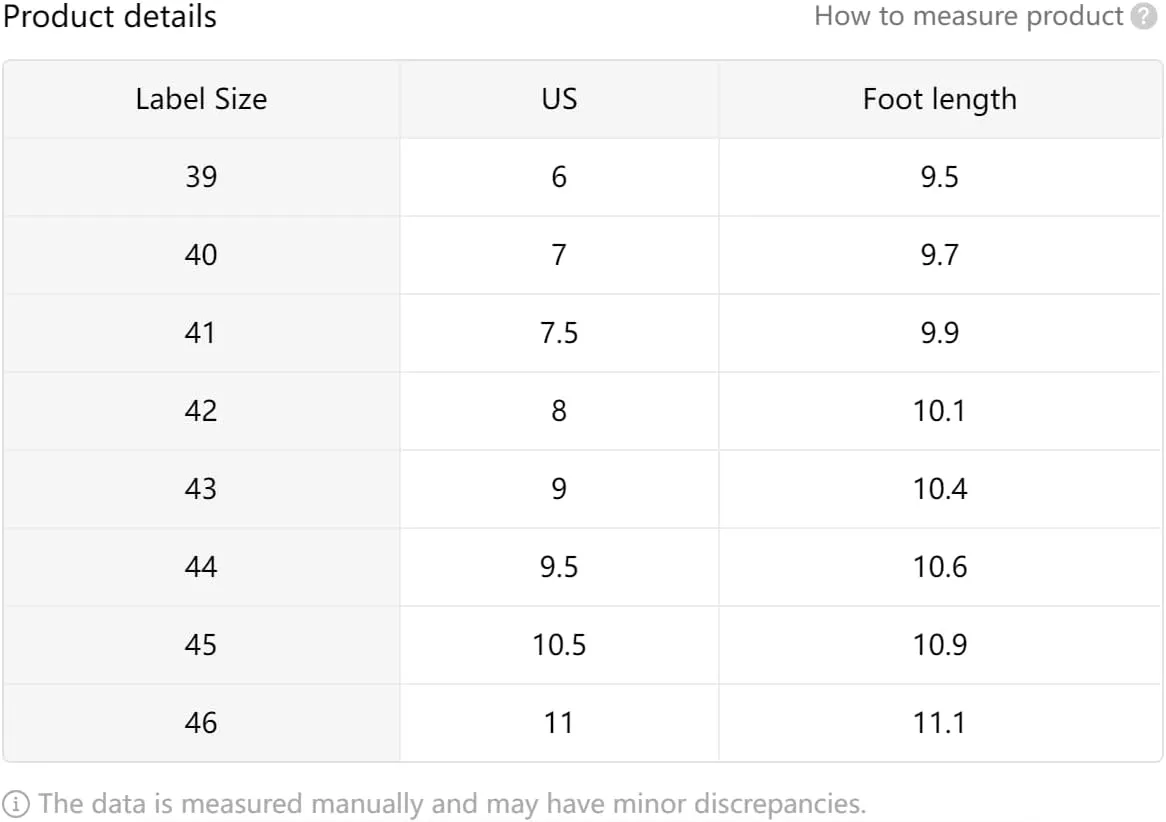Open the How to measure product link
The width and height of the screenshot is (1166, 822).
[968, 16]
